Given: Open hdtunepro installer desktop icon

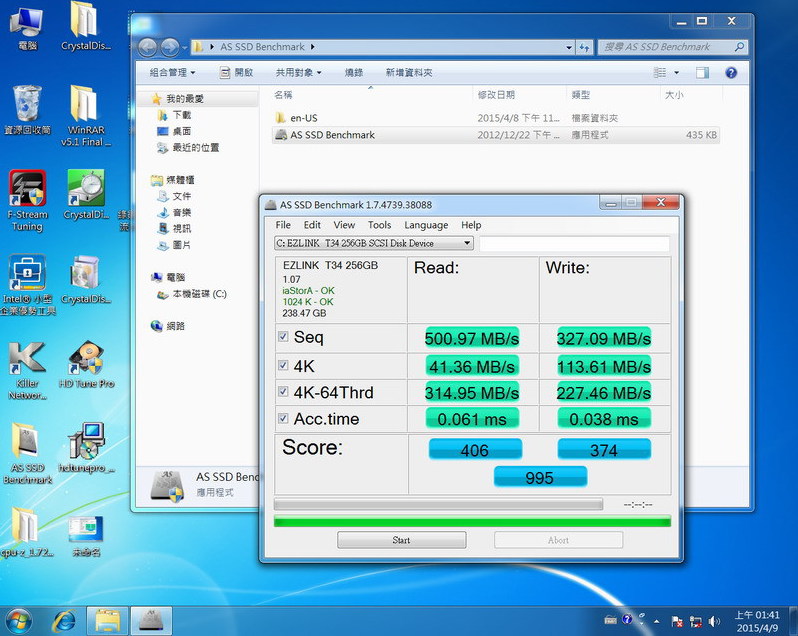Looking at the screenshot, I should [x=87, y=448].
